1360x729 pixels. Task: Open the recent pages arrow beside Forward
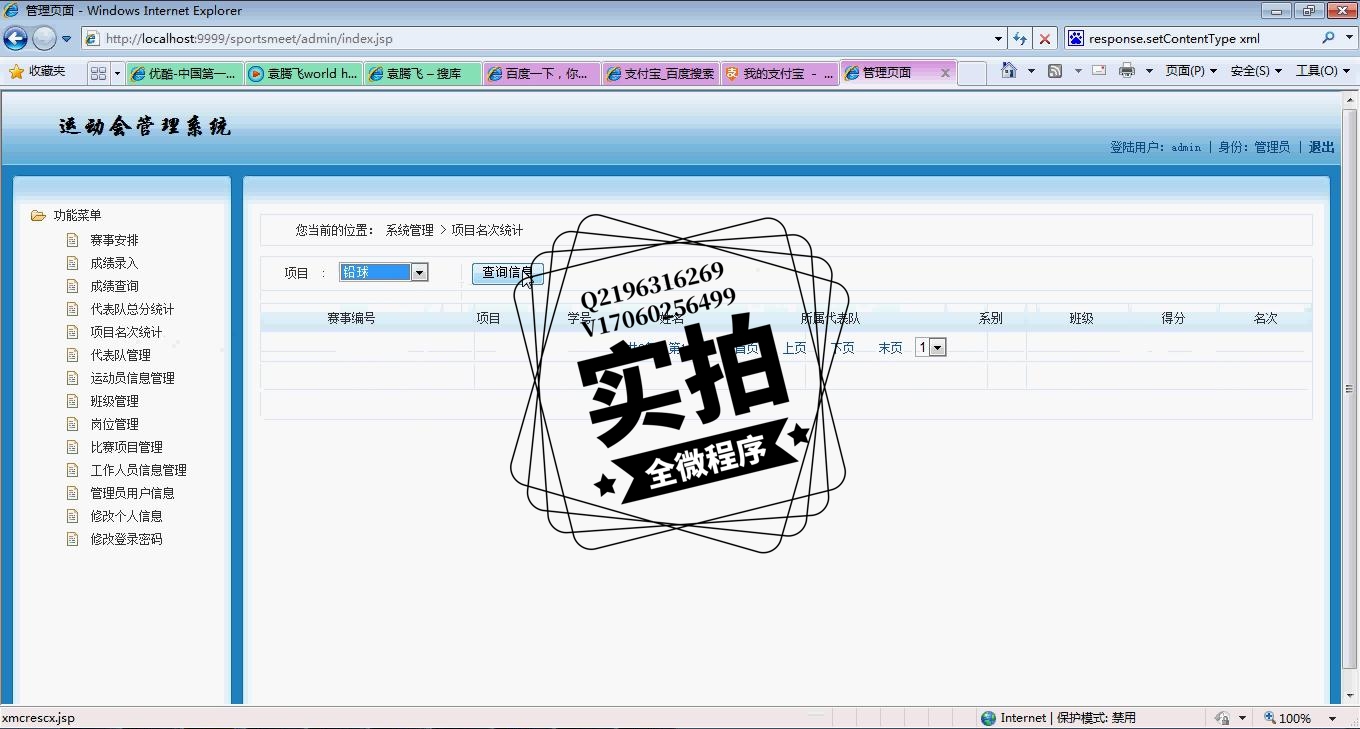[67, 39]
